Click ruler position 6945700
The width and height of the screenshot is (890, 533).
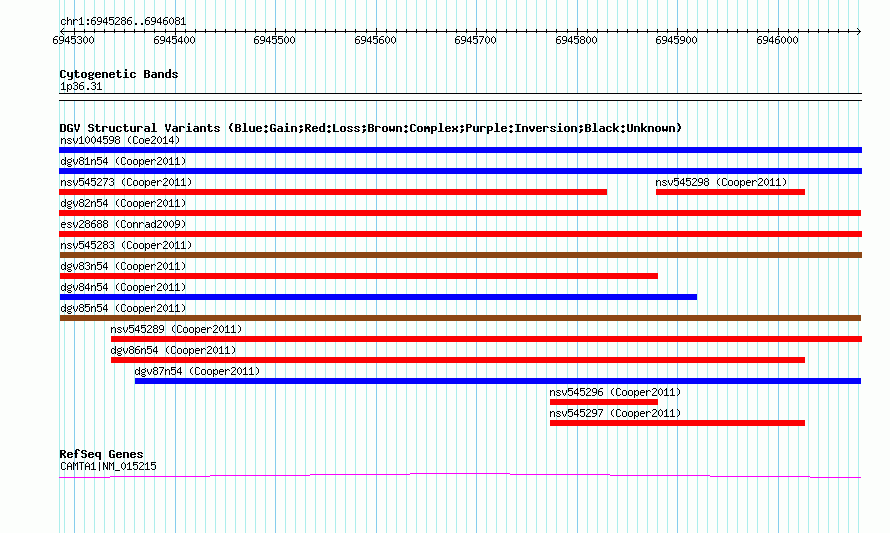pos(476,40)
